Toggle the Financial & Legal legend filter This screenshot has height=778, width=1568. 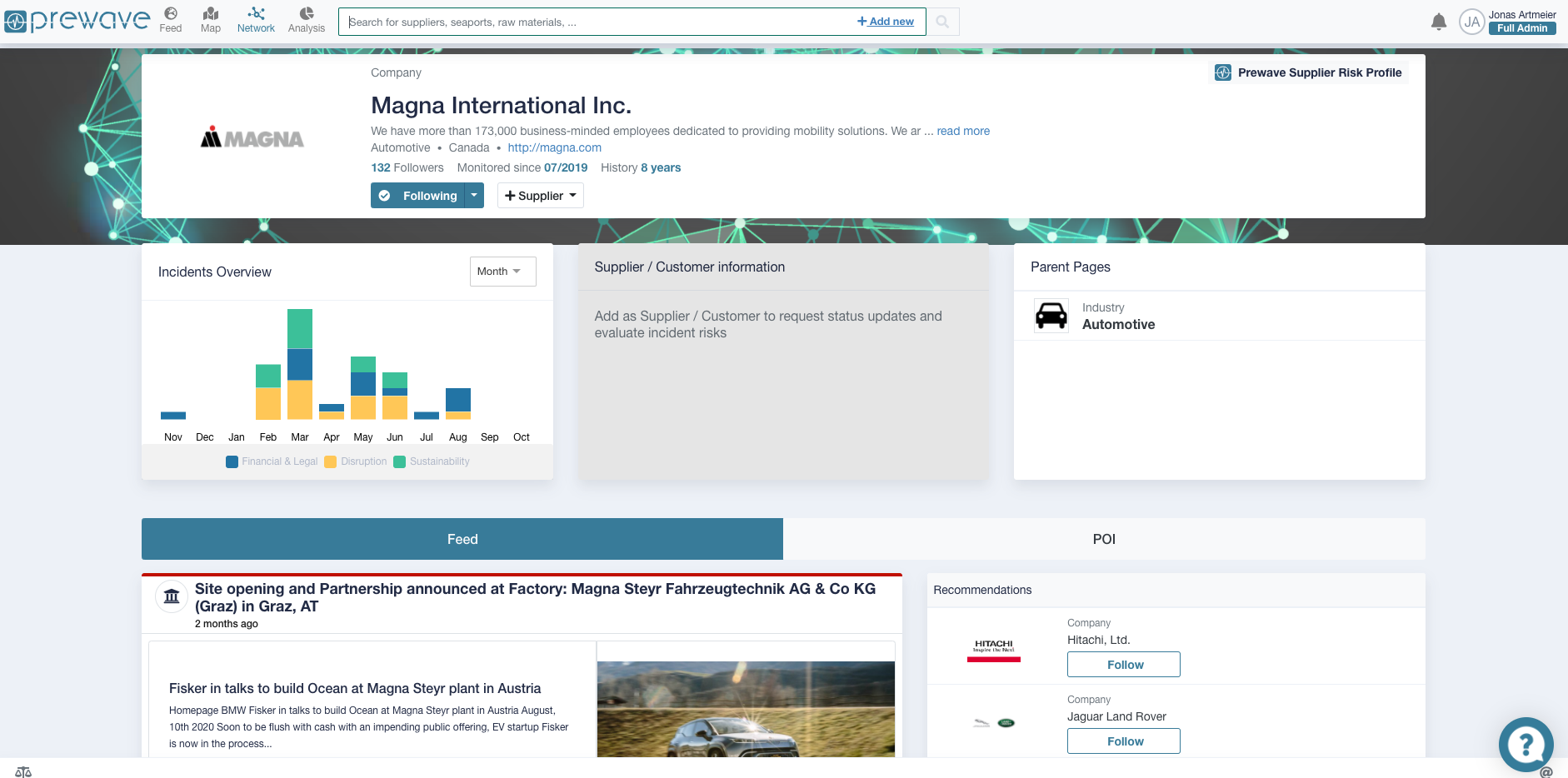271,461
